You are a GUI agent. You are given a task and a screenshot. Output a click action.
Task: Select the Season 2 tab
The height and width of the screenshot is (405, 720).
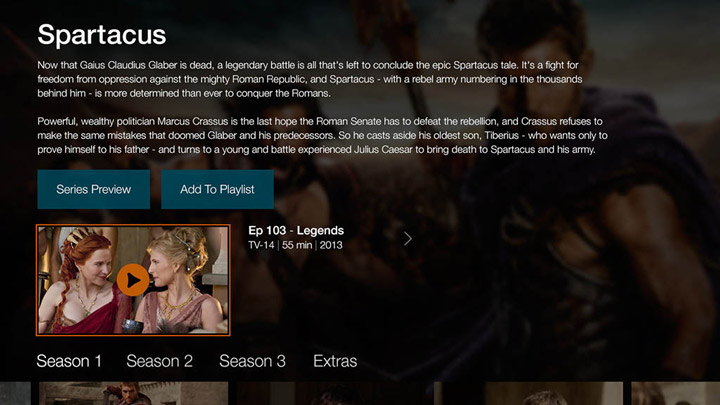[x=159, y=361]
